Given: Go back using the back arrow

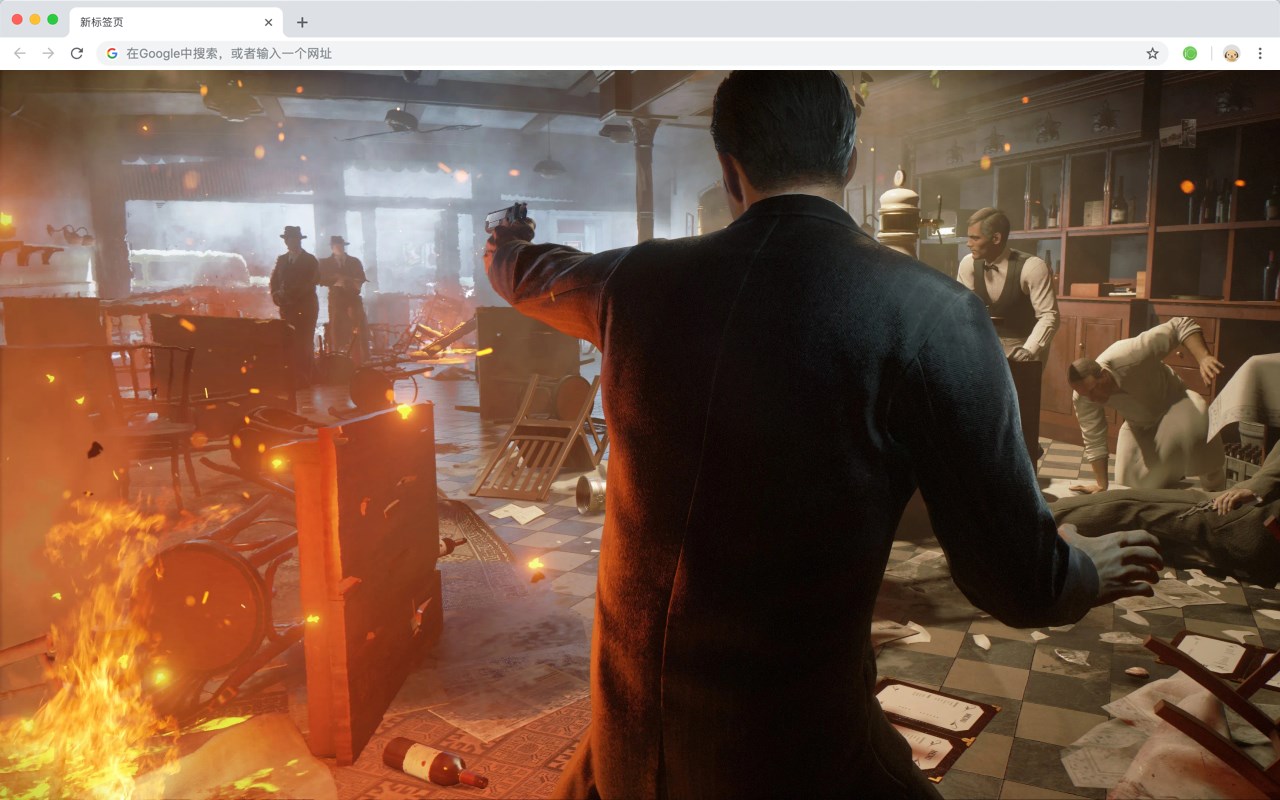Looking at the screenshot, I should point(20,53).
